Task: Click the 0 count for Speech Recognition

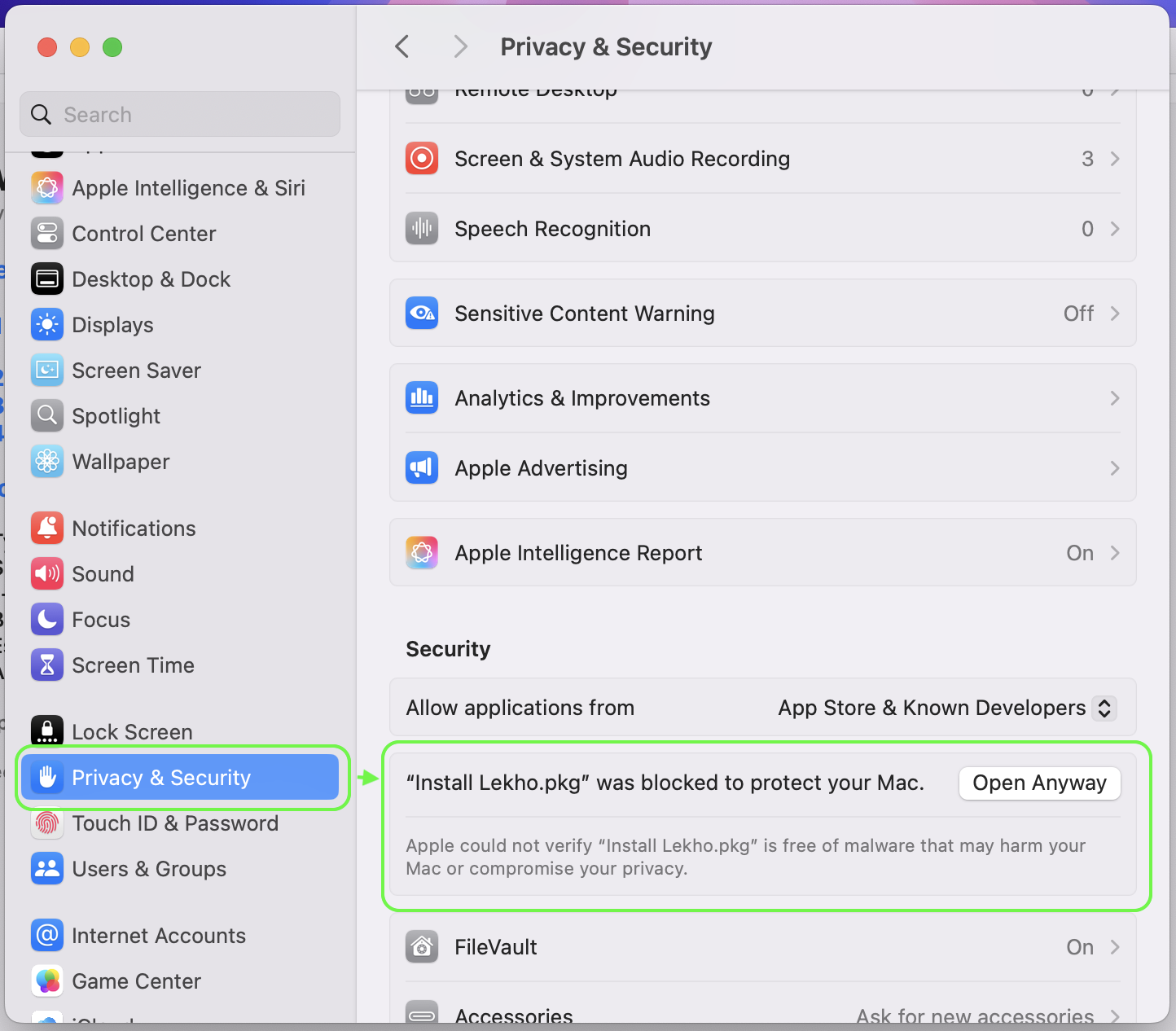Action: [x=1087, y=229]
